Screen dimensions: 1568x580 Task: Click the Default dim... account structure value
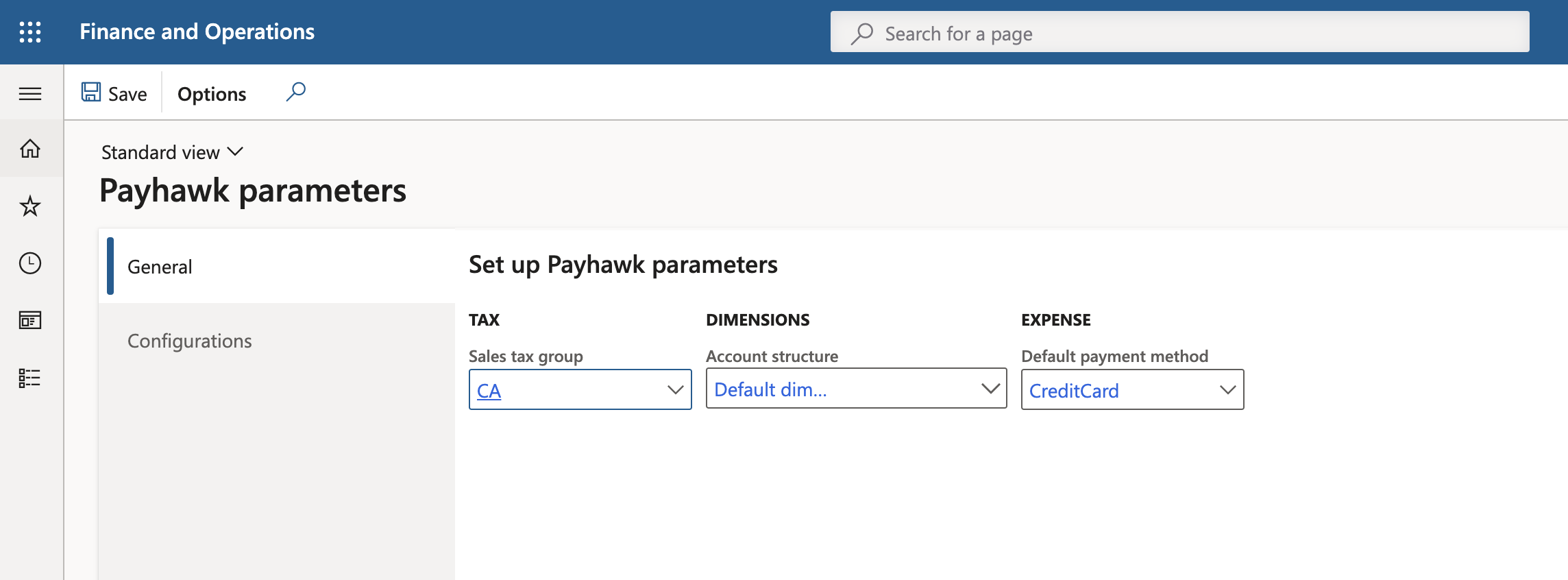coord(770,389)
